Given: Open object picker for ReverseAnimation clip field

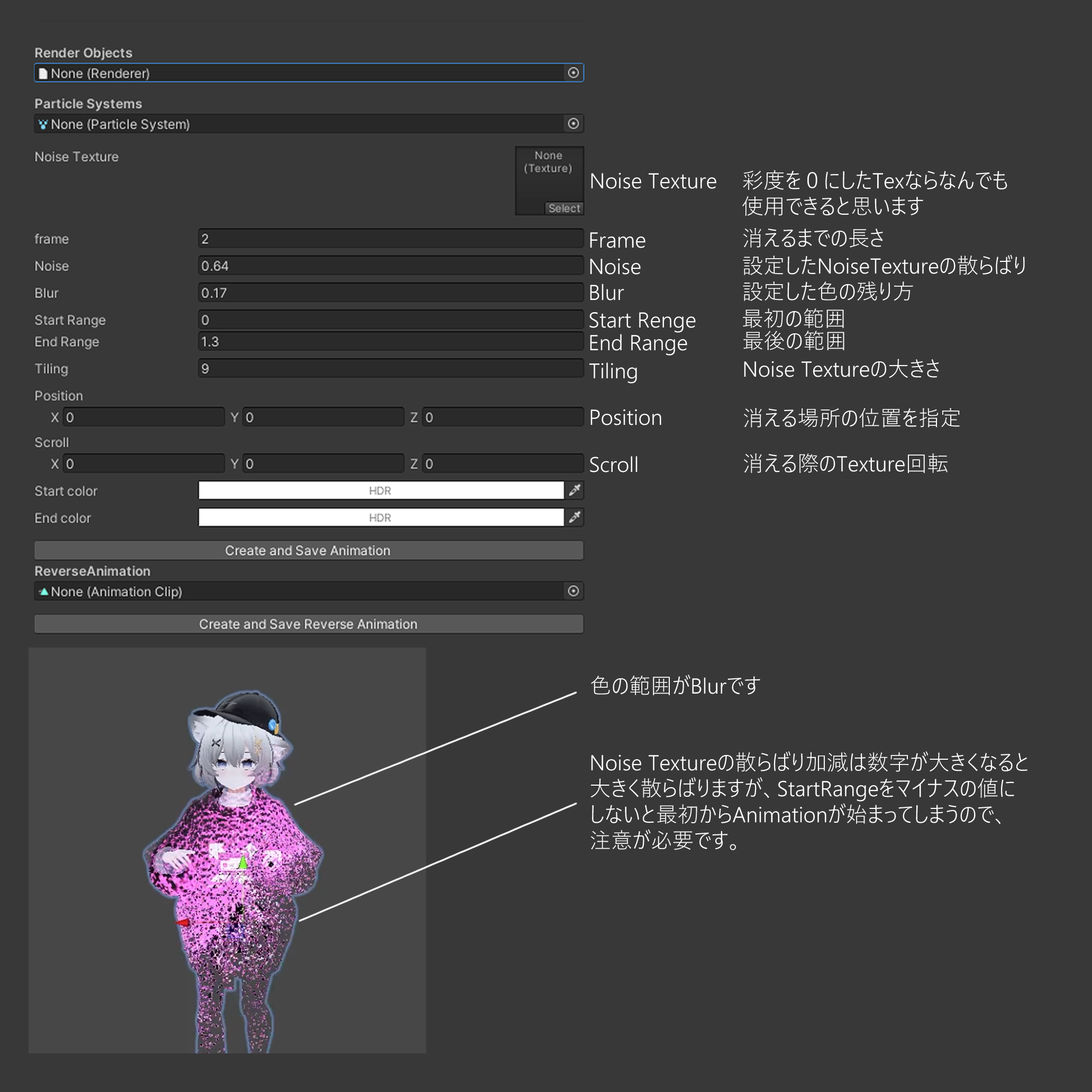Looking at the screenshot, I should click(573, 591).
